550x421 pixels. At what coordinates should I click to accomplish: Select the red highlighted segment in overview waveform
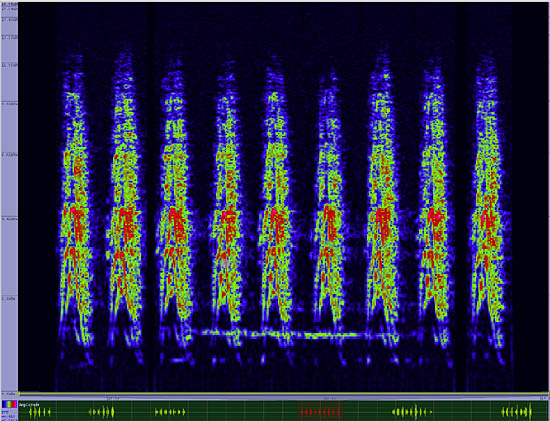click(x=320, y=412)
